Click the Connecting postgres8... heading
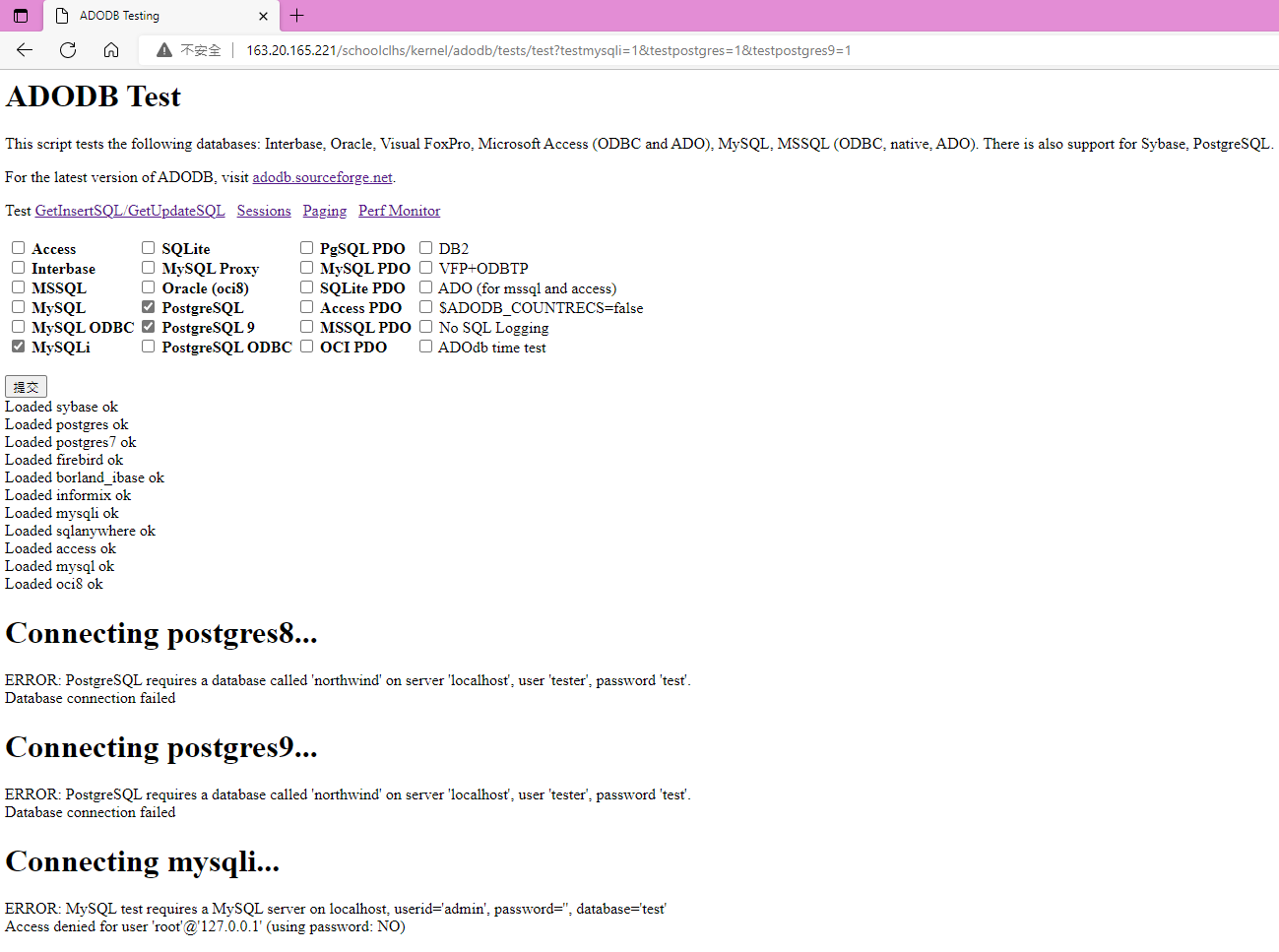The image size is (1279, 952). [x=161, y=633]
